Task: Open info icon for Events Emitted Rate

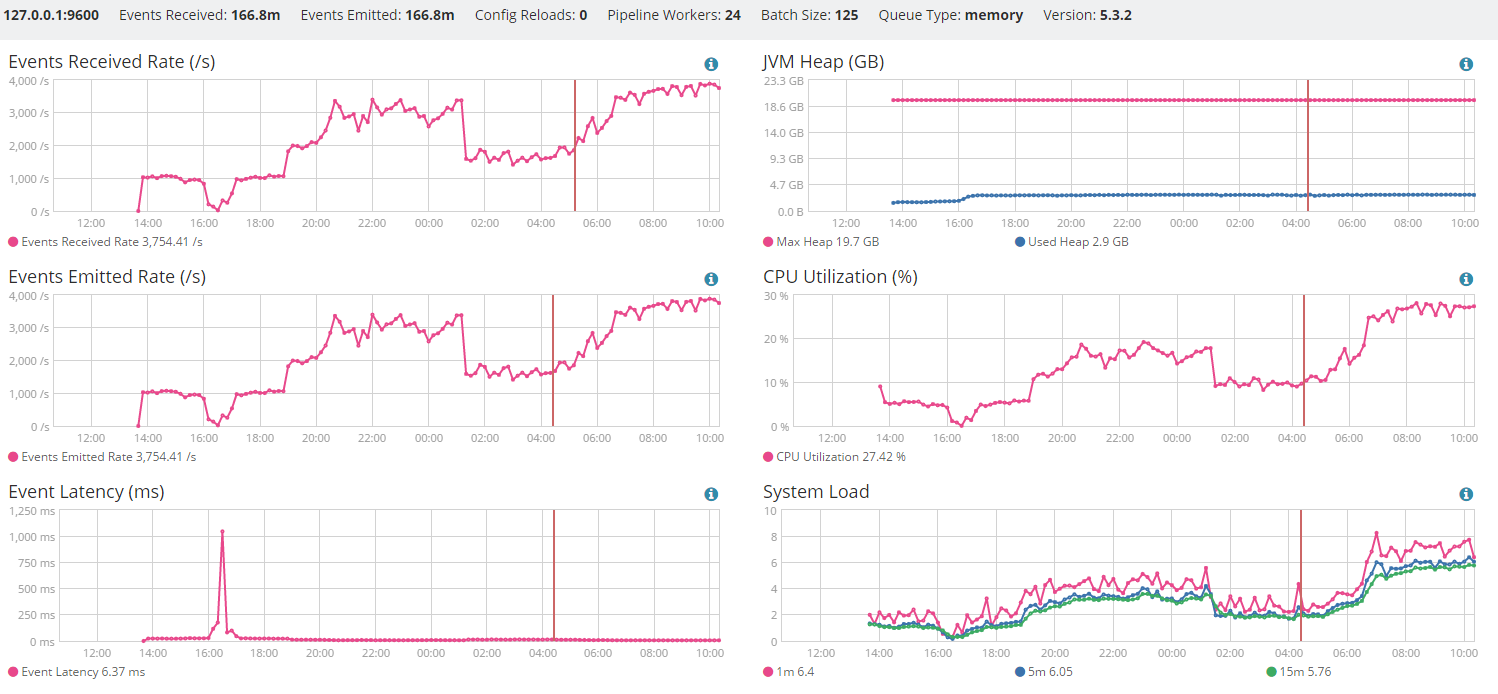Action: point(711,279)
